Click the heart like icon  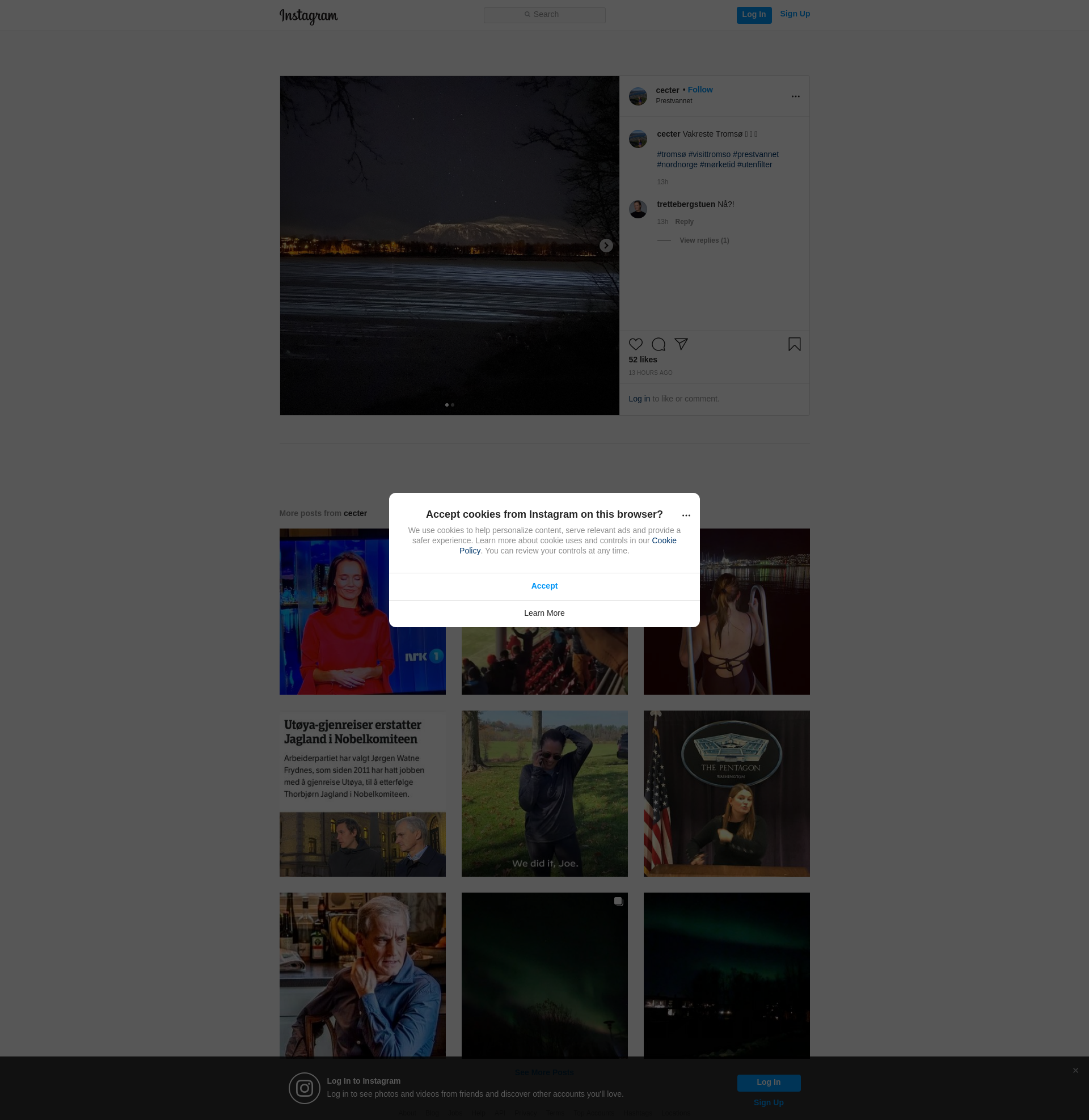tap(635, 344)
